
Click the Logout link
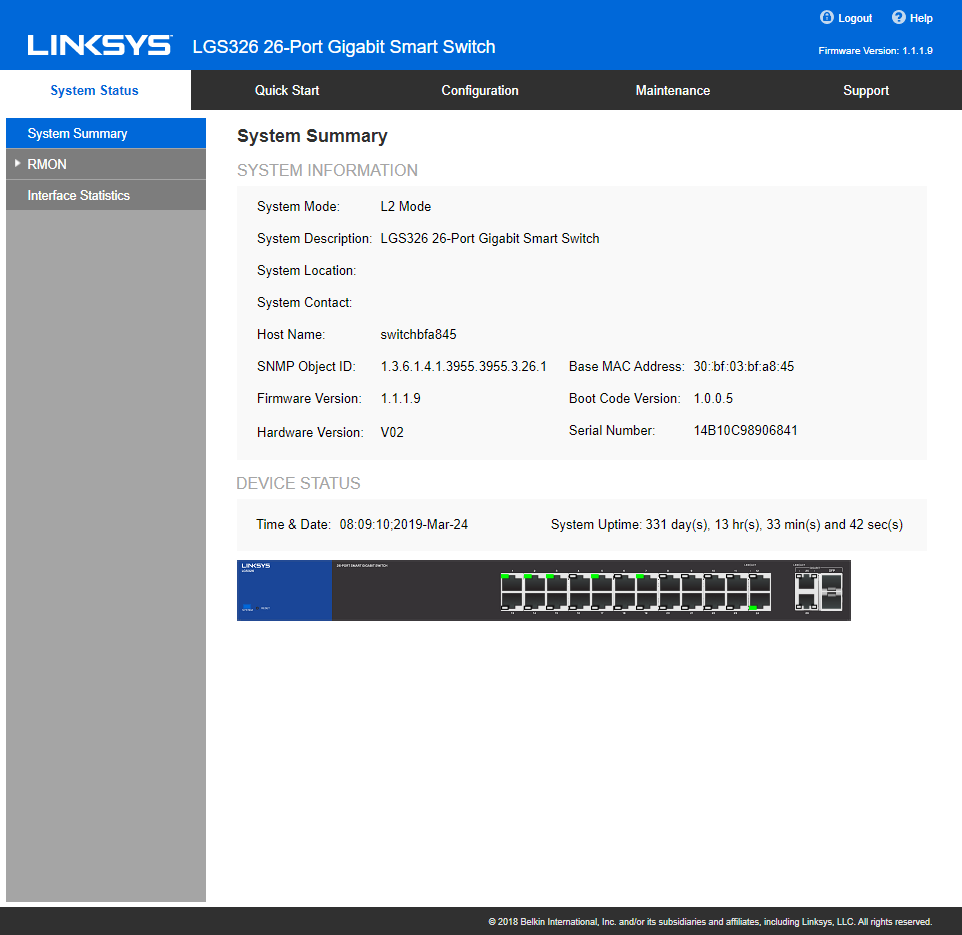[855, 18]
